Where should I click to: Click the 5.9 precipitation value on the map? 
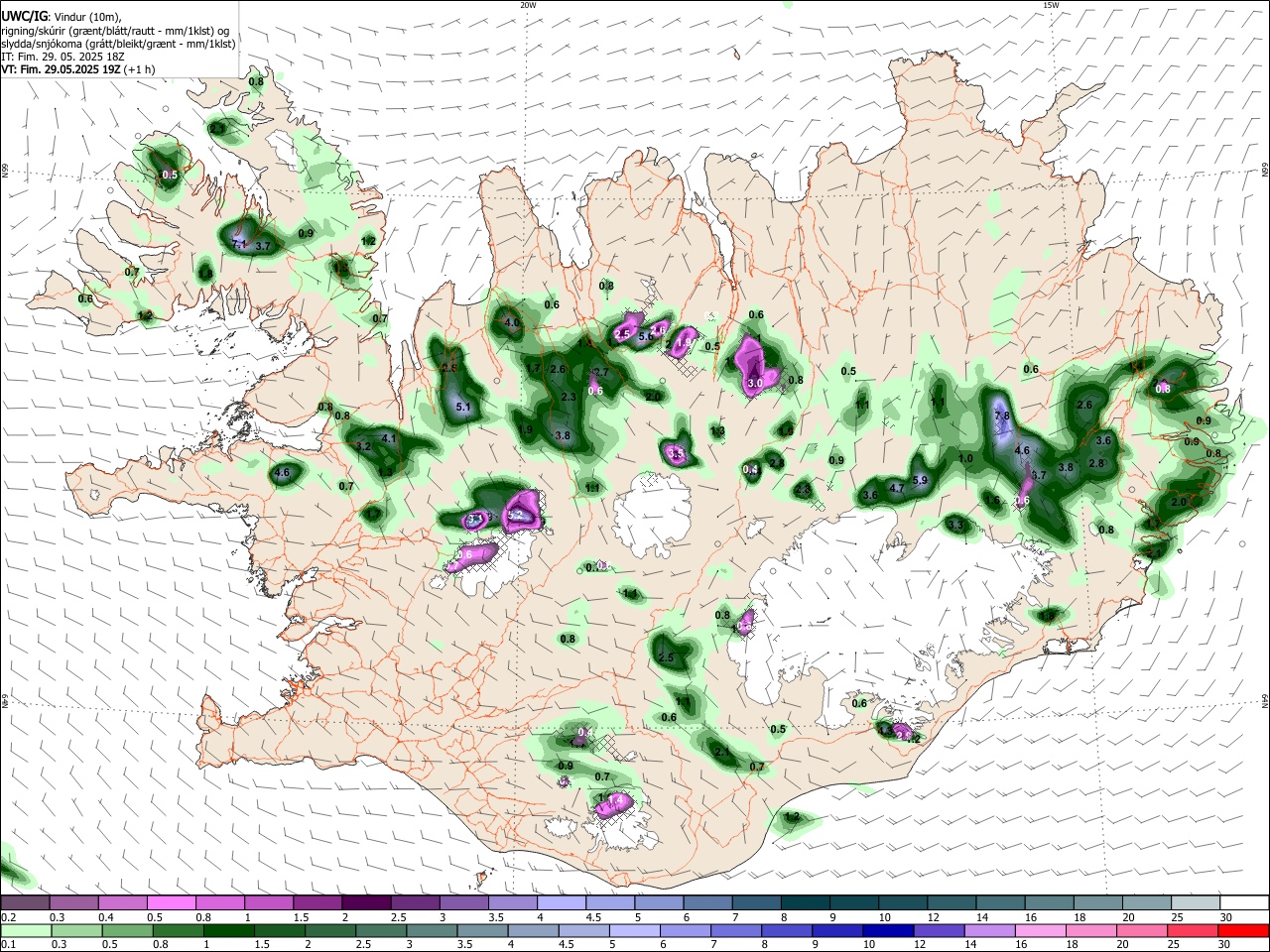920,481
